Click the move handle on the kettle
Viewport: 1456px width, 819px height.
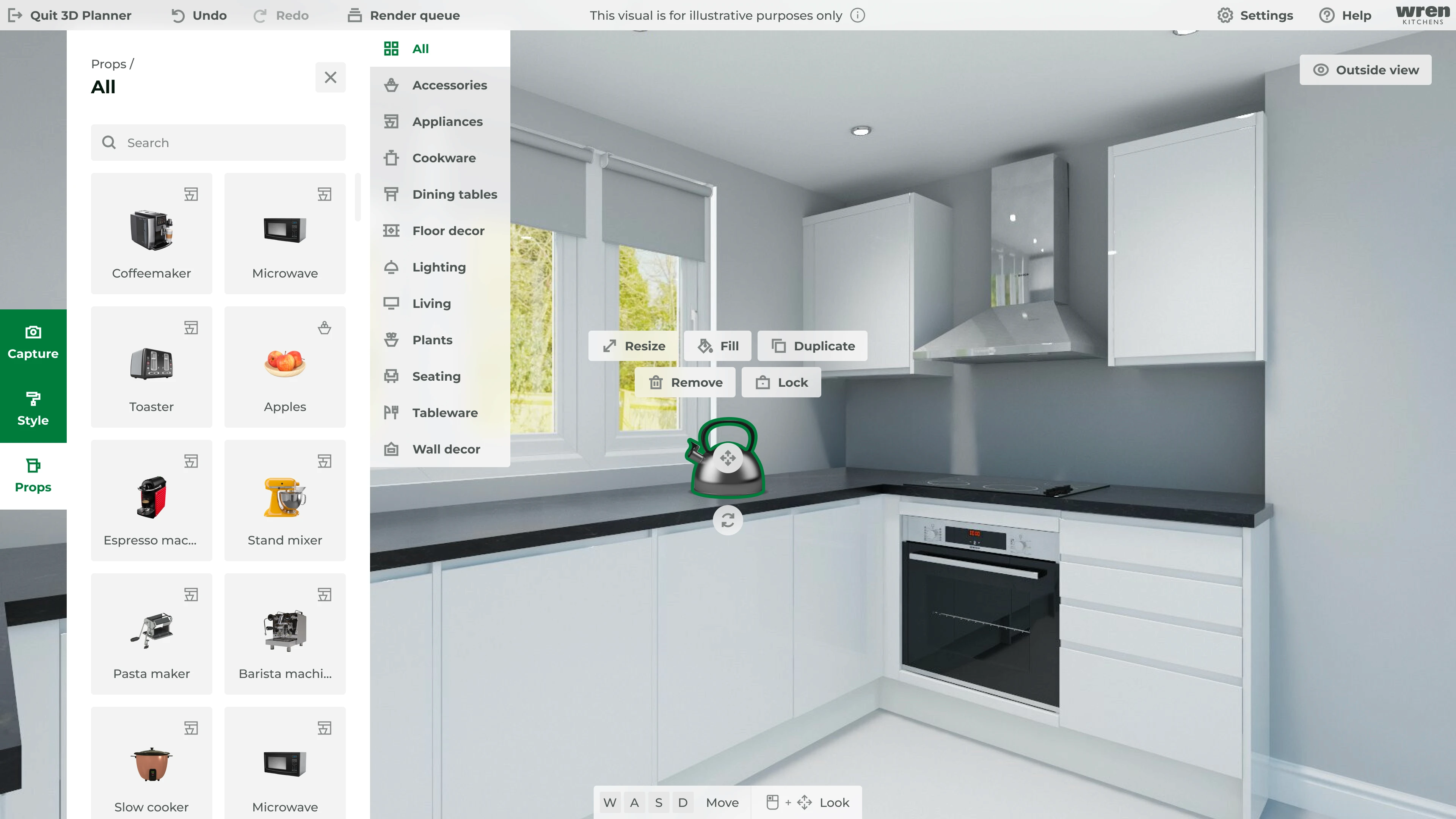point(728,458)
